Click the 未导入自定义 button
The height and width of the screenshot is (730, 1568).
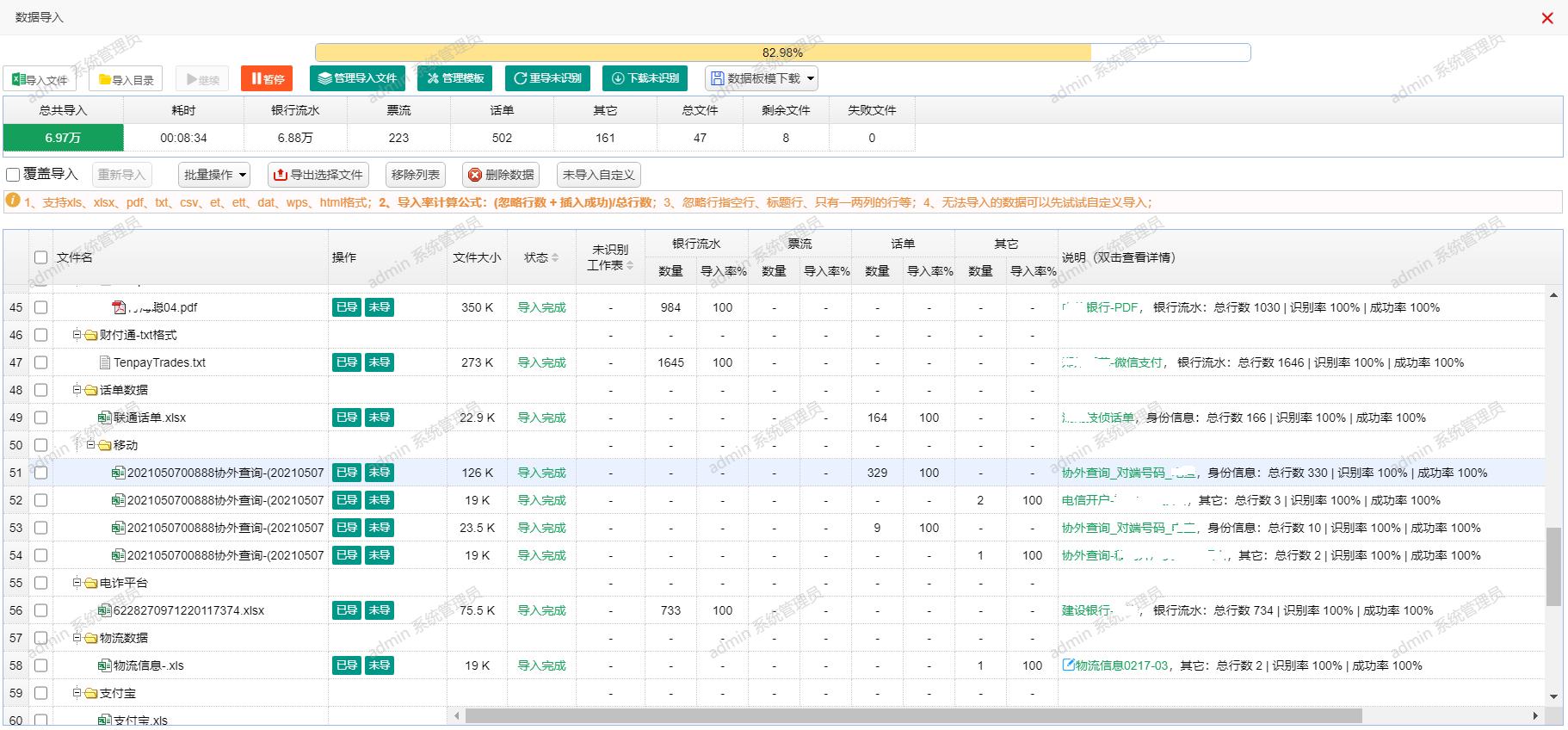tap(598, 175)
